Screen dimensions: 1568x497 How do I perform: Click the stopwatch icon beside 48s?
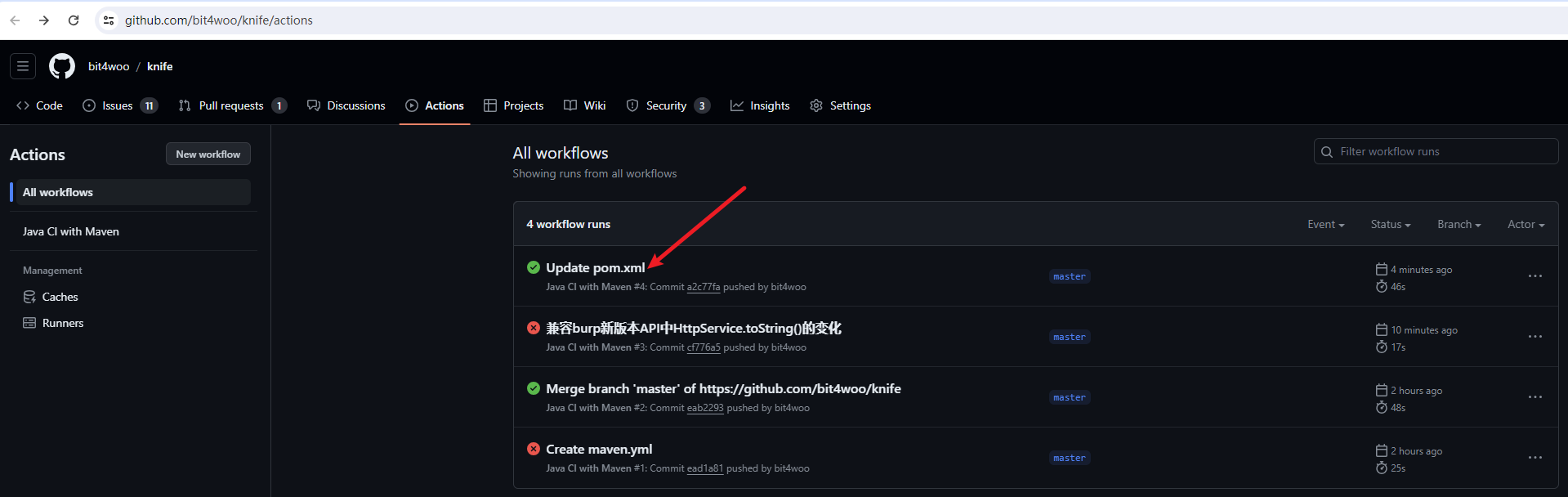[x=1382, y=407]
